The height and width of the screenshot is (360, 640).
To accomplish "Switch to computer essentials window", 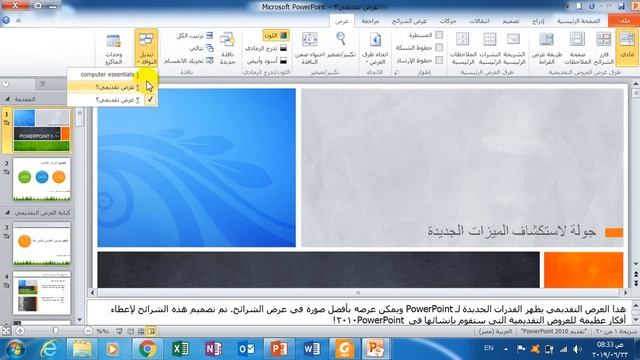I will click(112, 74).
